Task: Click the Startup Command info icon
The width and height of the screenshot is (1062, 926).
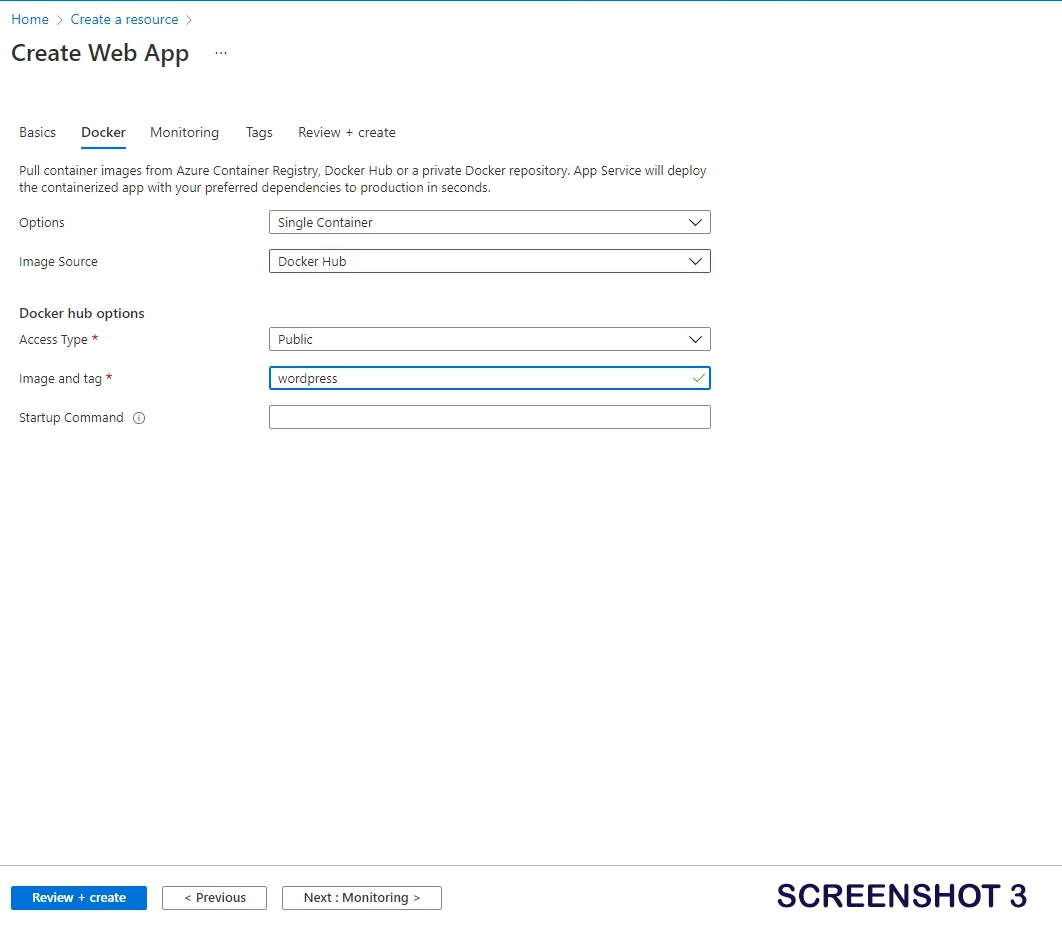Action: [x=139, y=418]
